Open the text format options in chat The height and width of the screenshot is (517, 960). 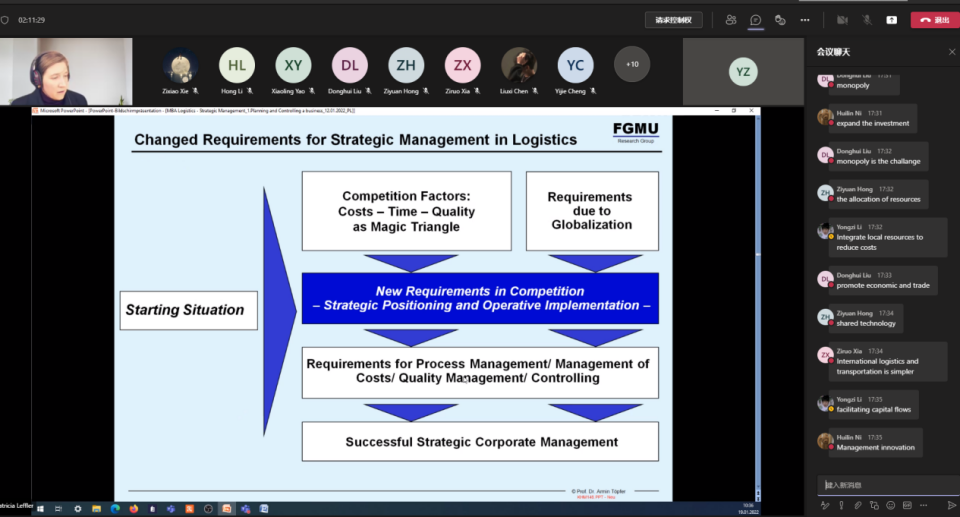tap(825, 505)
